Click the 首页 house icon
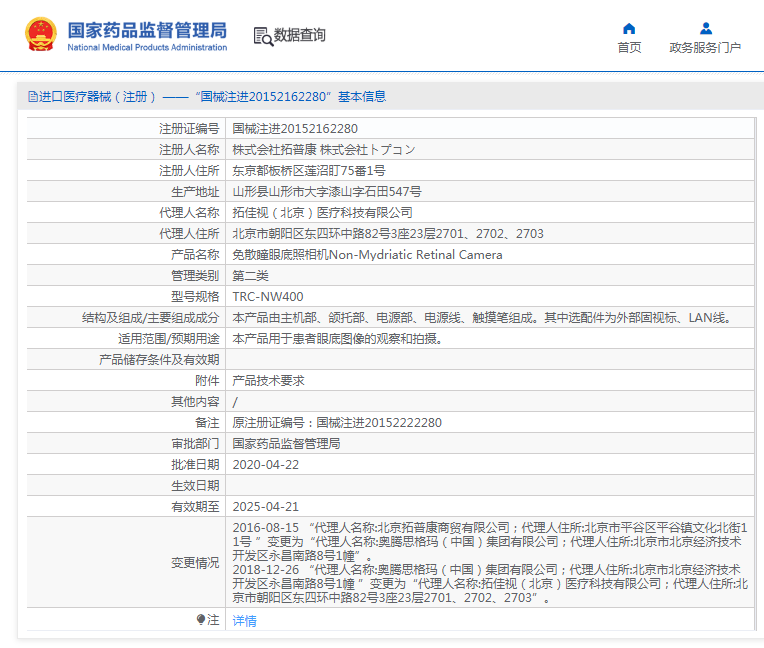Image resolution: width=764 pixels, height=648 pixels. (629, 28)
